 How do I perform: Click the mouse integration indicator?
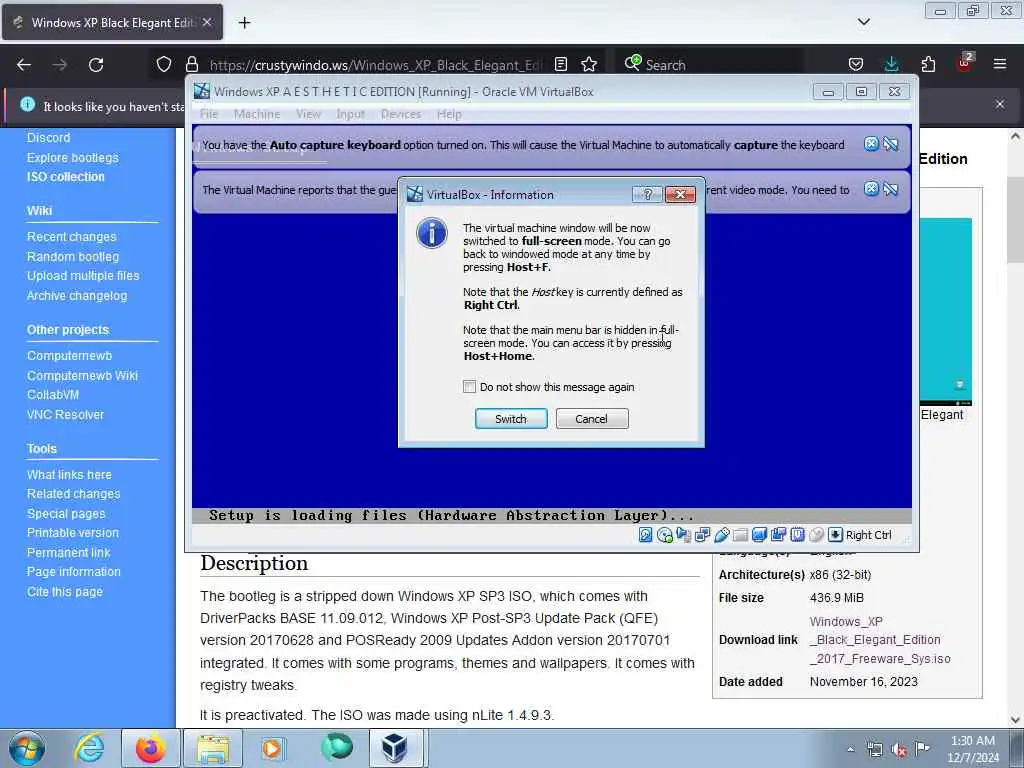pos(816,535)
